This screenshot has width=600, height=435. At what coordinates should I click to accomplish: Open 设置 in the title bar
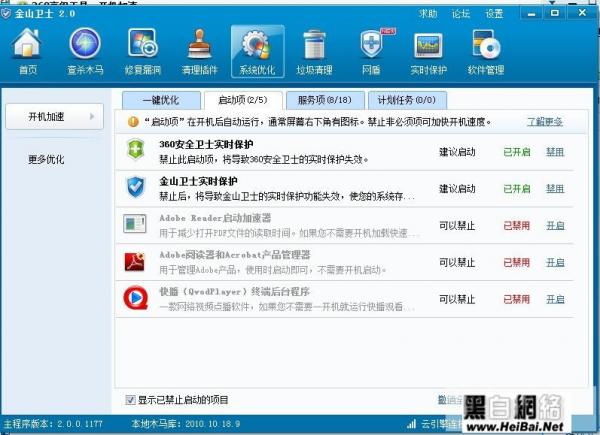494,13
